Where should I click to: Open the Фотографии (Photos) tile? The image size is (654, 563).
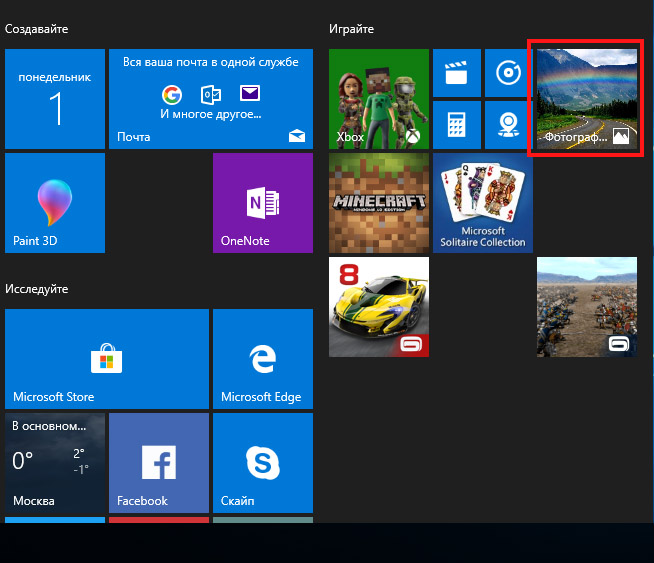(x=587, y=99)
